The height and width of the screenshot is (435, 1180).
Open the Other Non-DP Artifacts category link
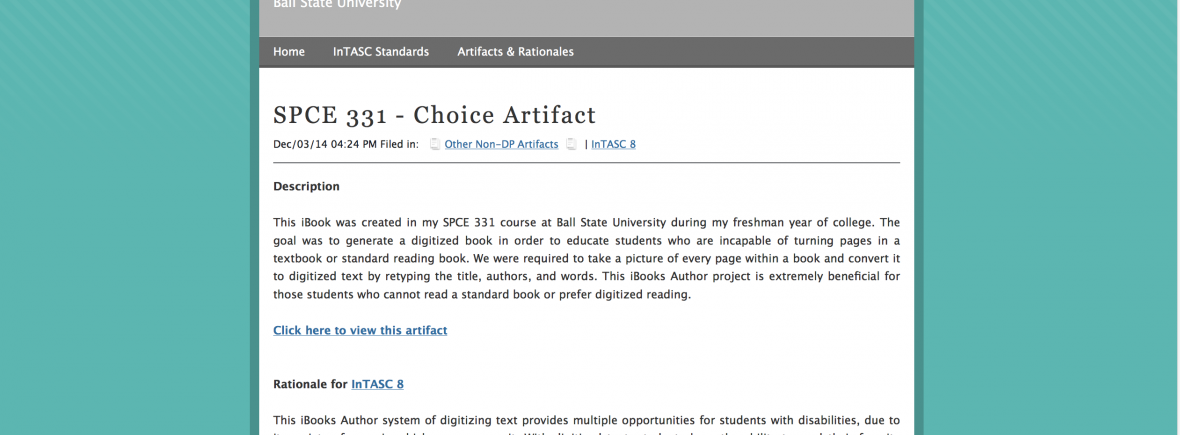point(501,144)
